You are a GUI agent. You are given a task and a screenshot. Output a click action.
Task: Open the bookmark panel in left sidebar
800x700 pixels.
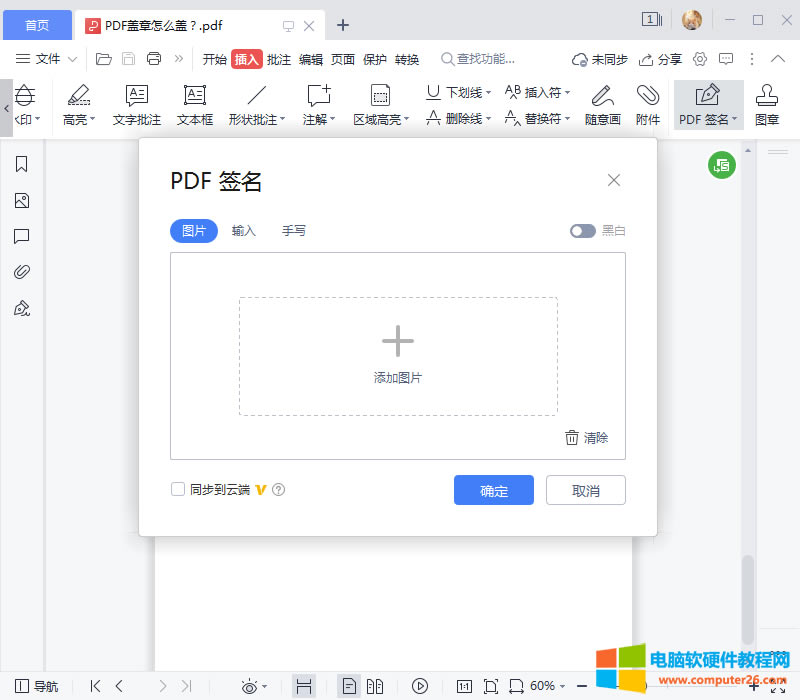point(21,165)
